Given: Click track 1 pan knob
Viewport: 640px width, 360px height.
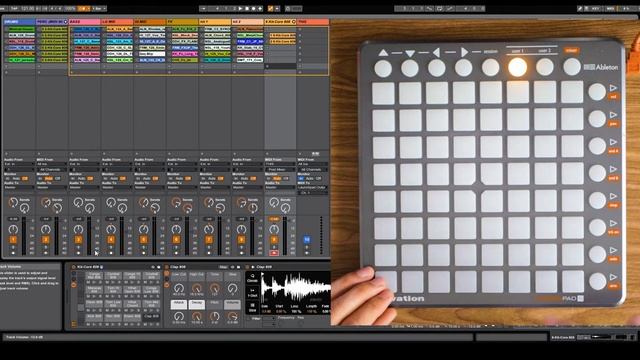Looking at the screenshot, I should [13, 229].
